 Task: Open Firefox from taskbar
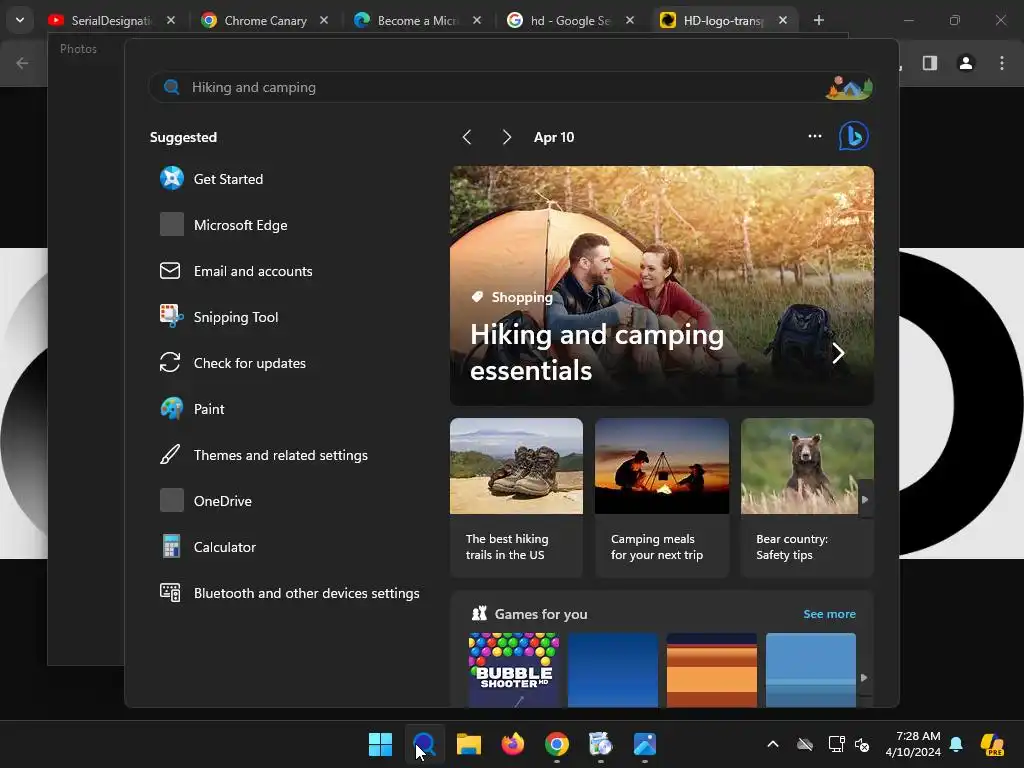513,744
